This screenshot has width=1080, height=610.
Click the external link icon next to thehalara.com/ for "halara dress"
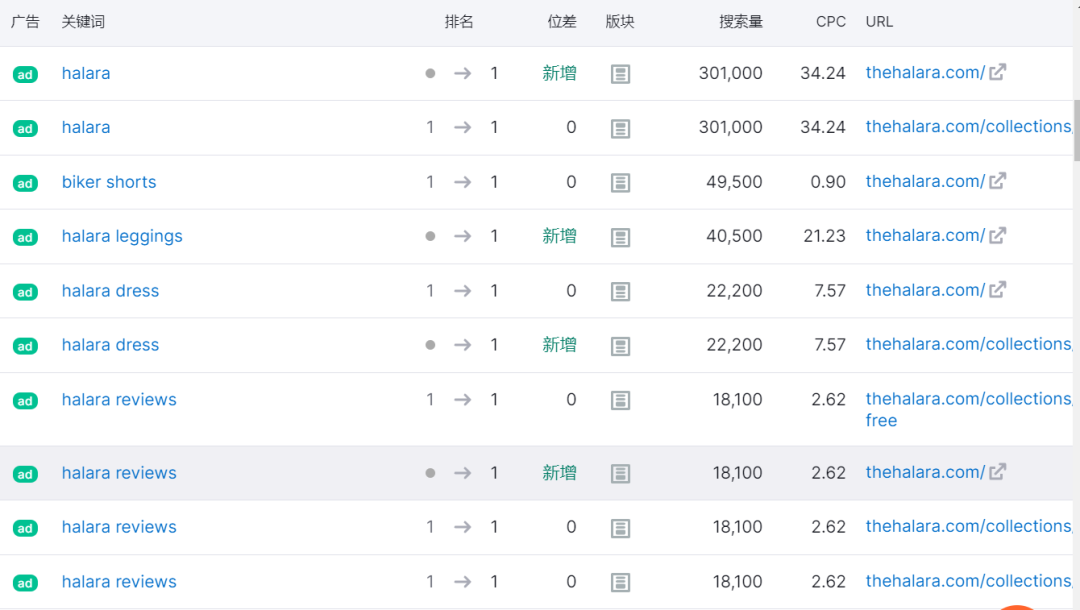pyautogui.click(x=997, y=290)
